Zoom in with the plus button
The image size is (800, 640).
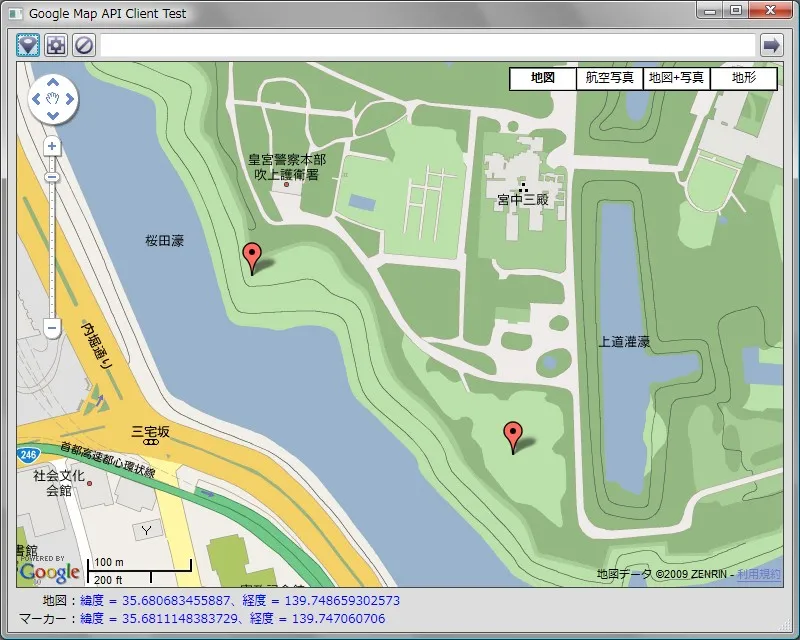[x=53, y=146]
